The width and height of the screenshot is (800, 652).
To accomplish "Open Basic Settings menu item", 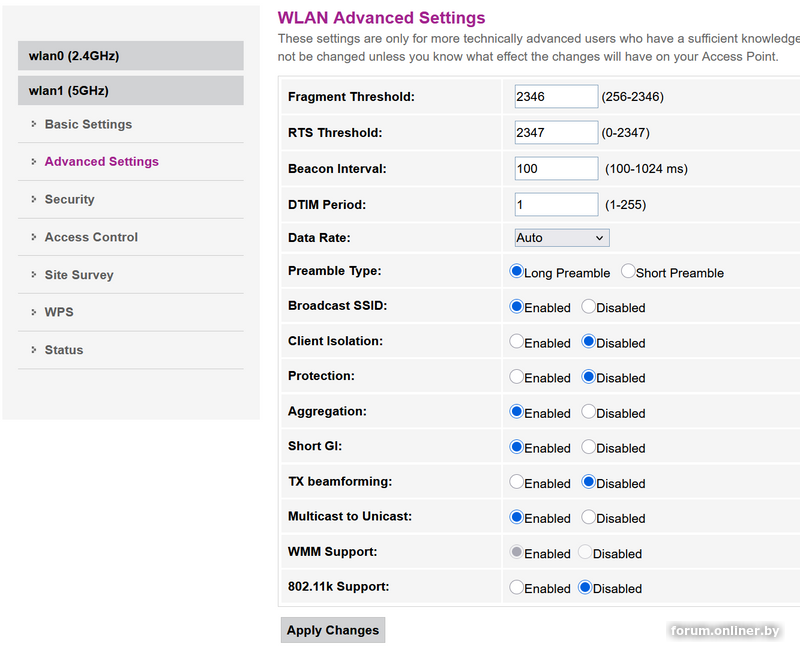I will [x=88, y=125].
